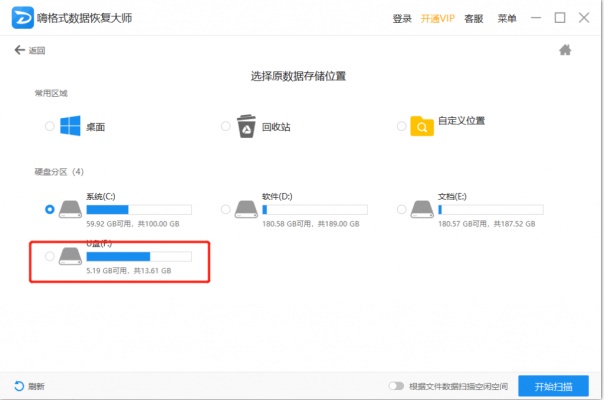Click the 刷新 refresh button
Image resolution: width=604 pixels, height=400 pixels.
29,386
